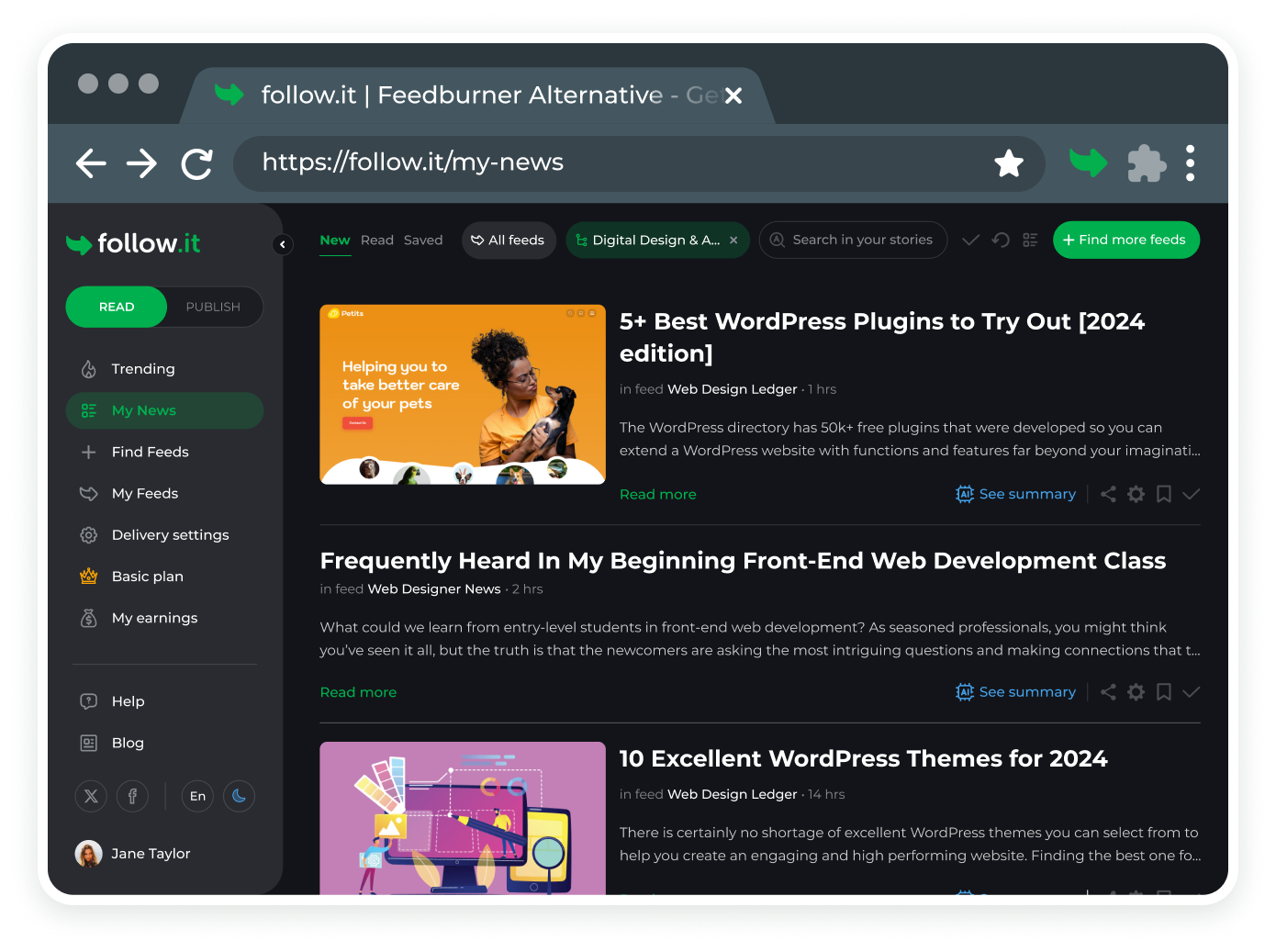Open the Web Designer News feed link
This screenshot has height=952, width=1276.
434,589
